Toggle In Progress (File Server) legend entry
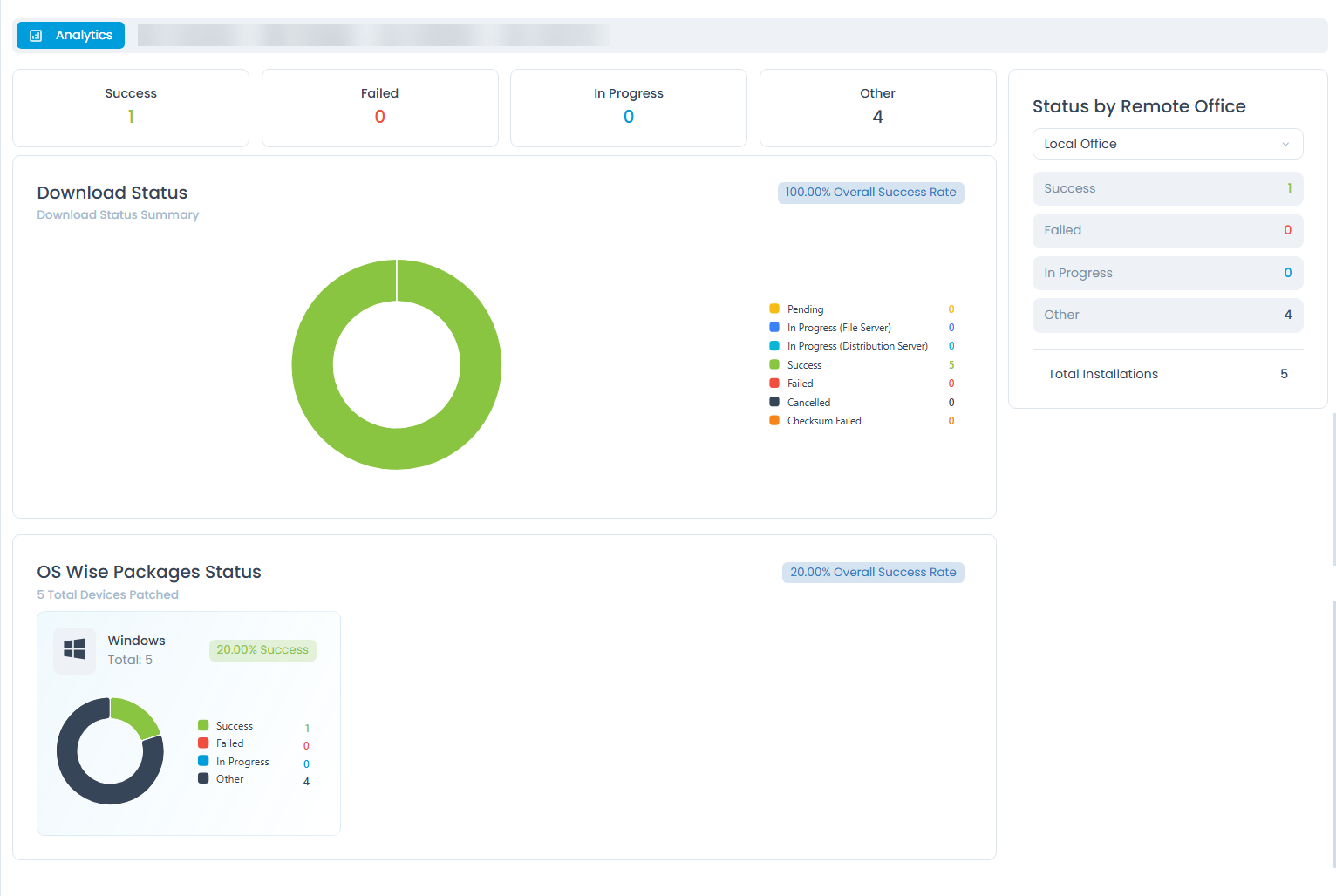This screenshot has width=1336, height=896. tap(838, 328)
